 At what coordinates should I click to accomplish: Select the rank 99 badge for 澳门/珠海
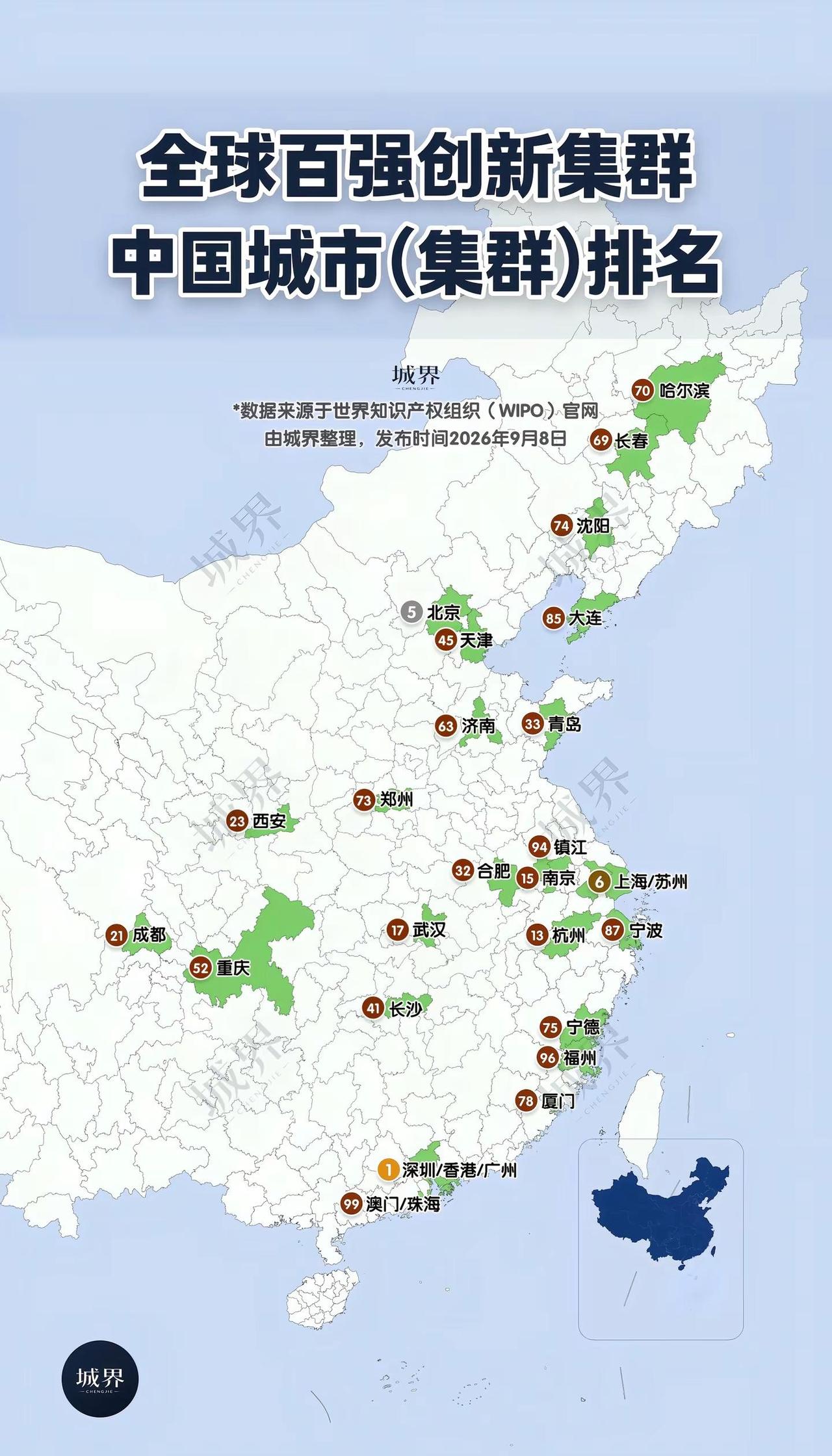351,1204
